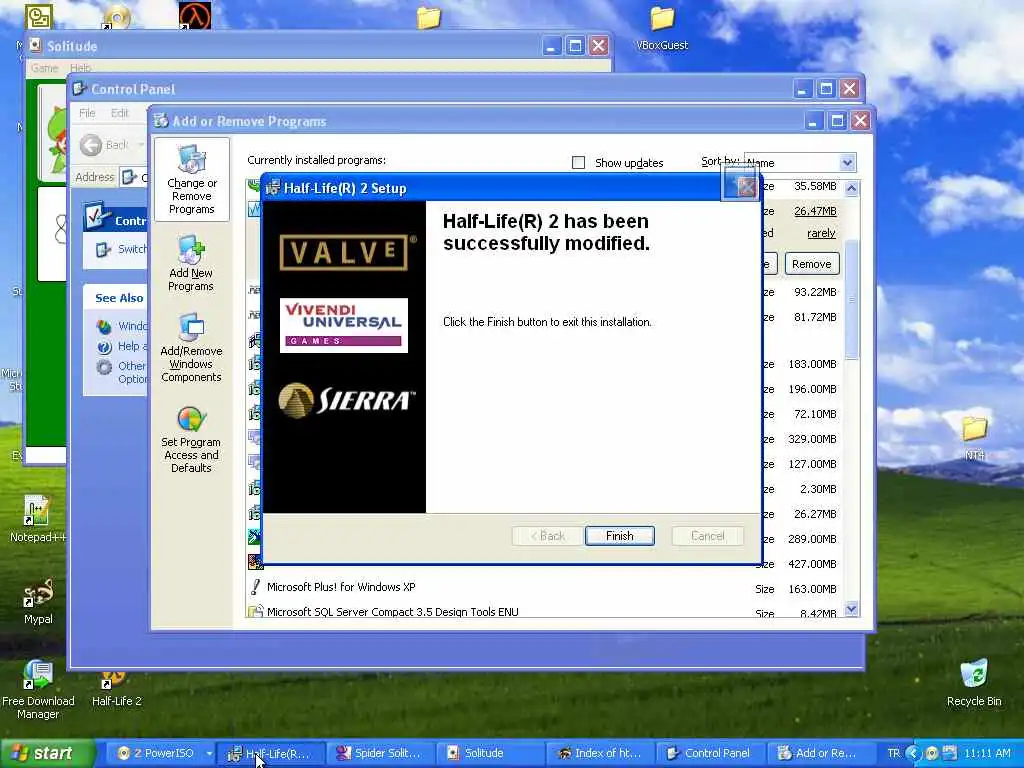Image resolution: width=1024 pixels, height=768 pixels.
Task: Open Add/Remove Windows Components
Action: [191, 347]
